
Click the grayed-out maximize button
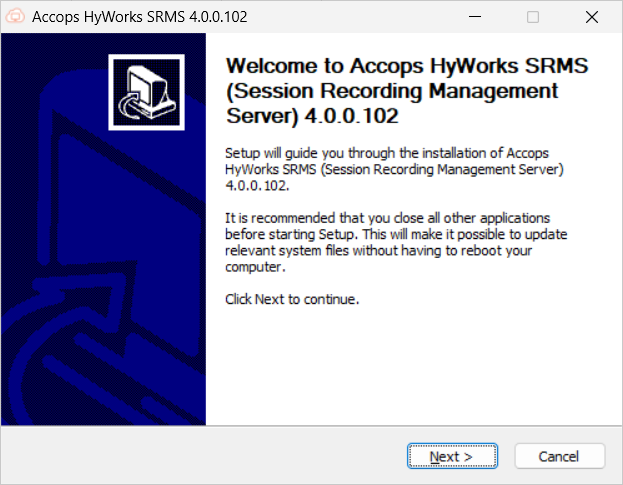click(532, 17)
